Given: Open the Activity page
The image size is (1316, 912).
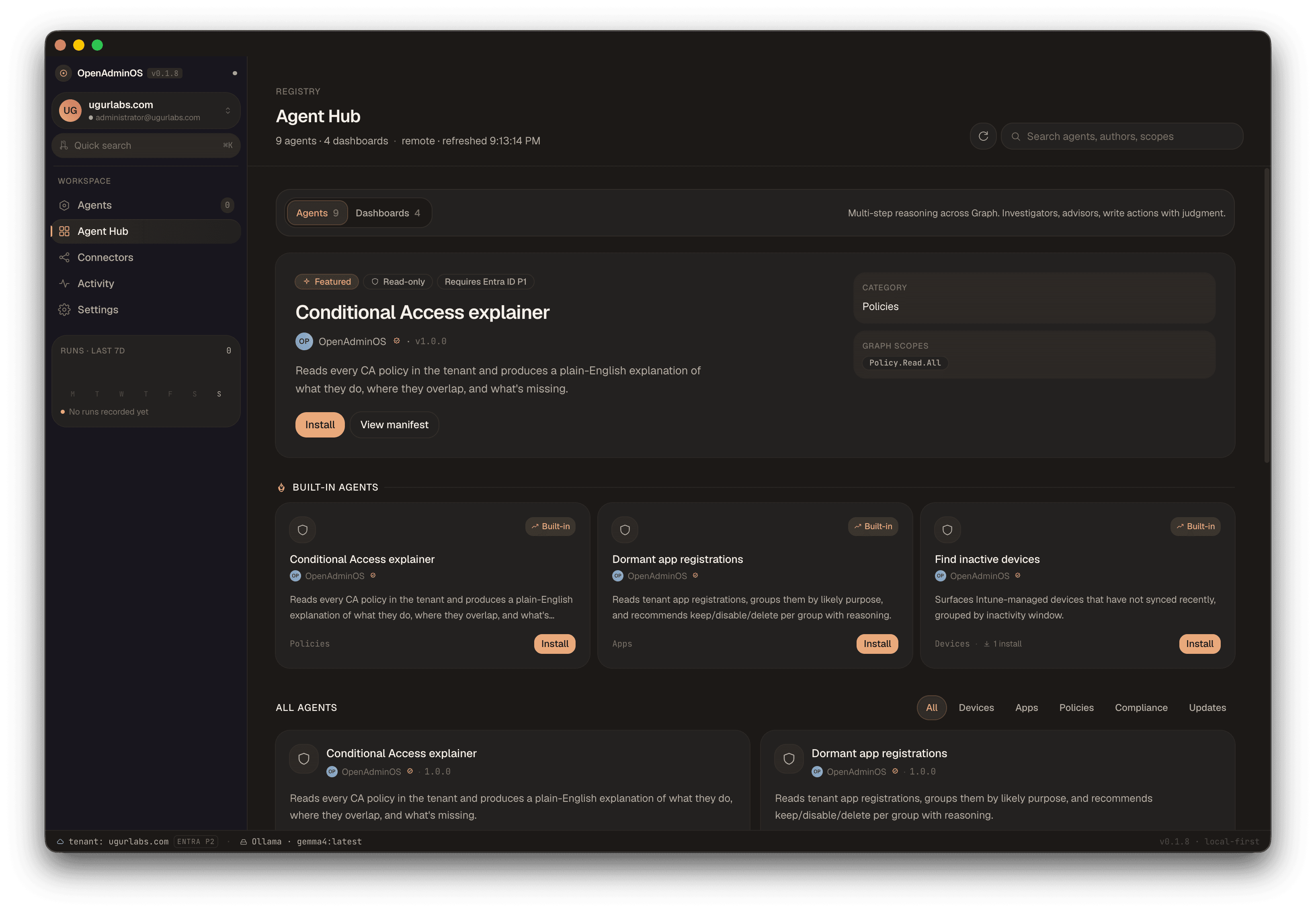Looking at the screenshot, I should click(x=146, y=283).
